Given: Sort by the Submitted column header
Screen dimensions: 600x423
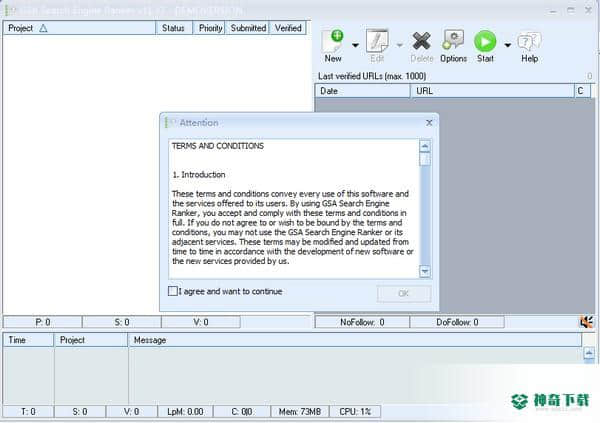Looking at the screenshot, I should (248, 28).
